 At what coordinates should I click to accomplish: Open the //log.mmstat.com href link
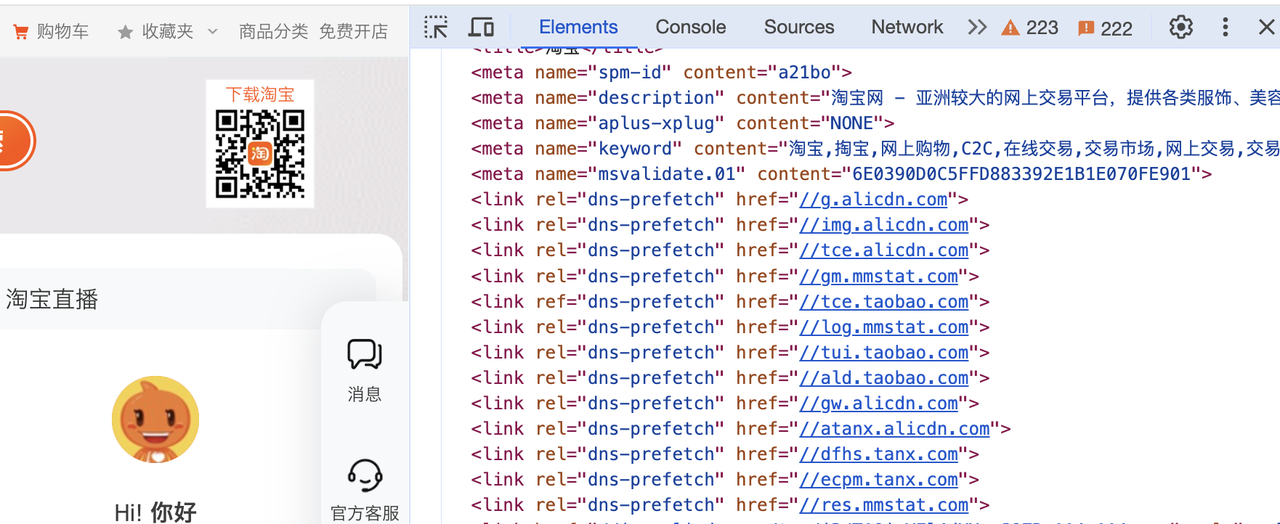pyautogui.click(x=884, y=327)
